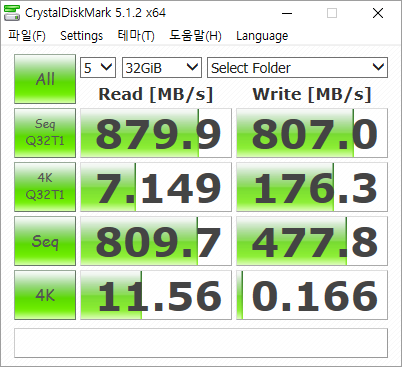Screen dimensions: 402x367
Task: Open the Select Folder drive dropdown
Action: pos(297,68)
